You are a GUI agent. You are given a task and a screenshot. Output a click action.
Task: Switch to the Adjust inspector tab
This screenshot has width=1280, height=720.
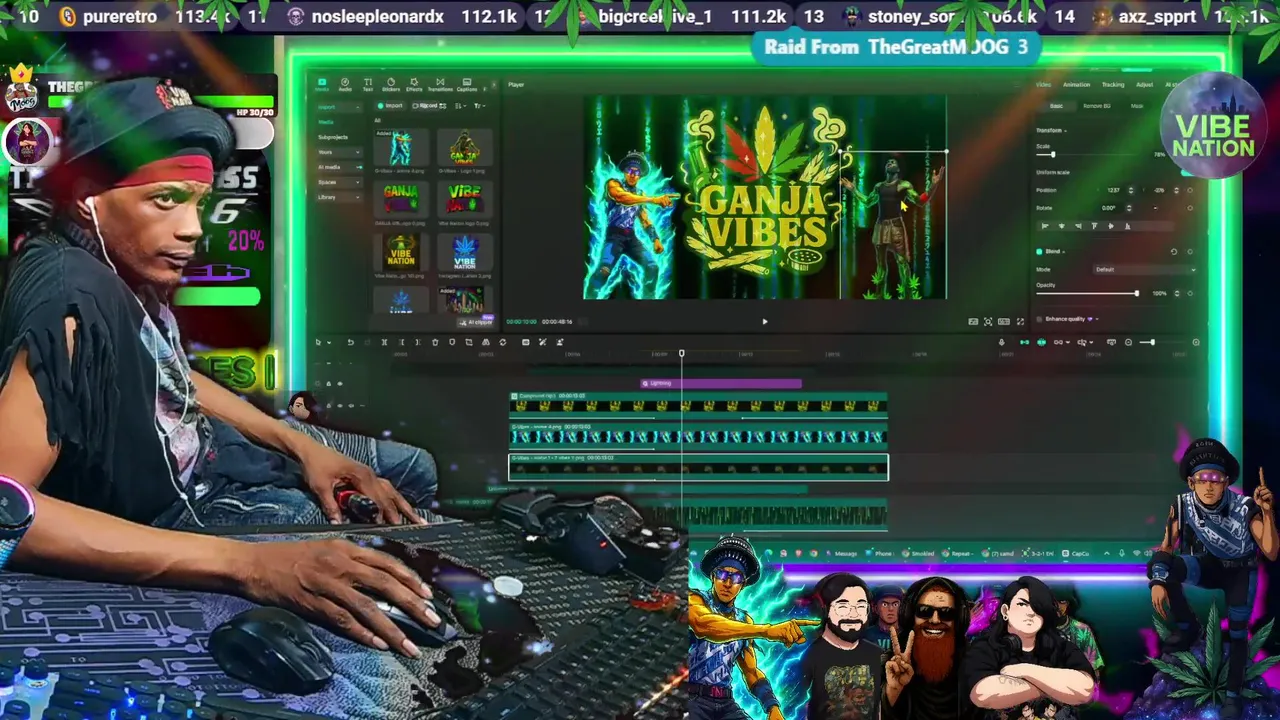[x=1144, y=84]
